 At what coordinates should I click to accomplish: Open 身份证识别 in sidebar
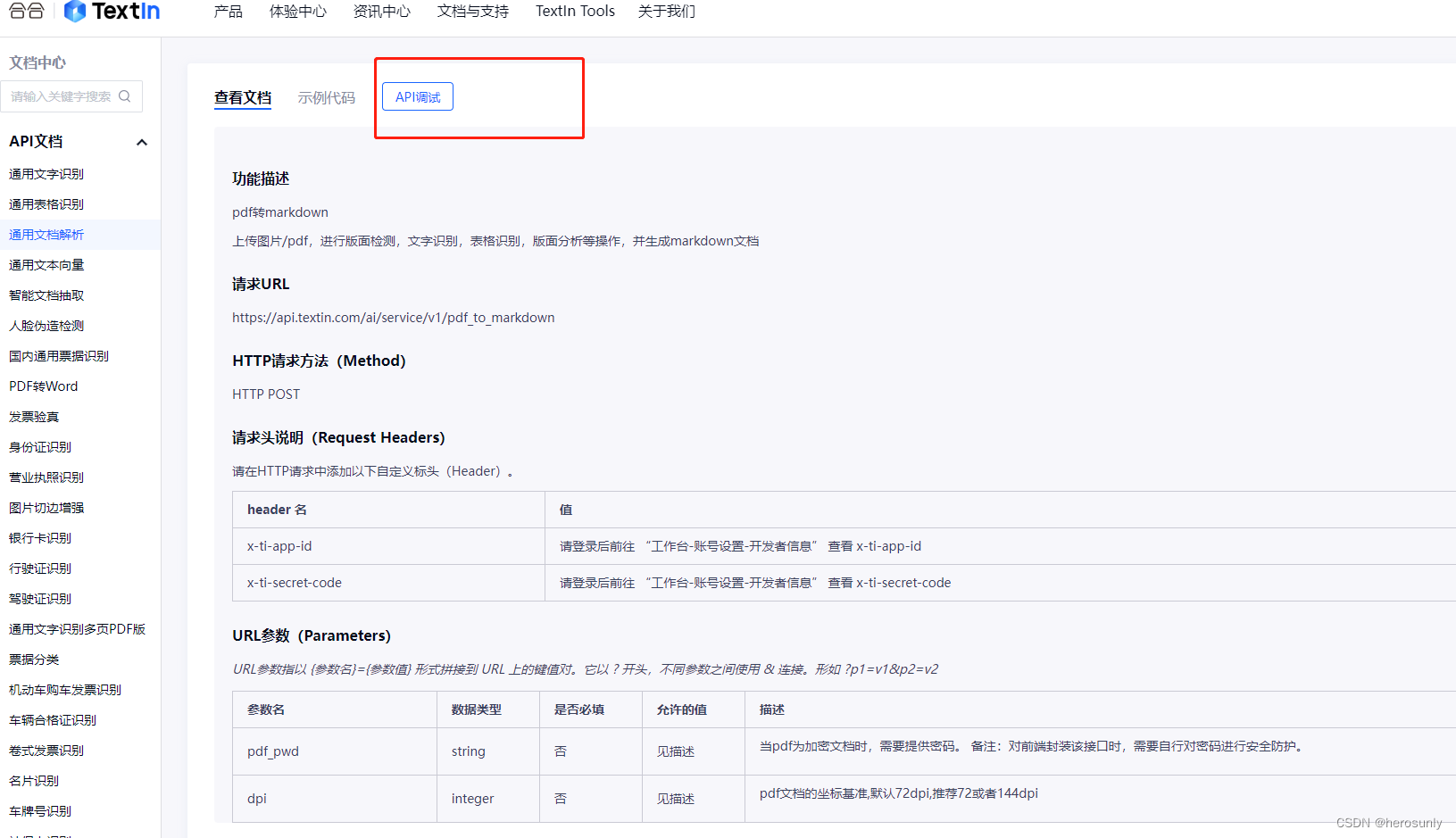pos(40,447)
